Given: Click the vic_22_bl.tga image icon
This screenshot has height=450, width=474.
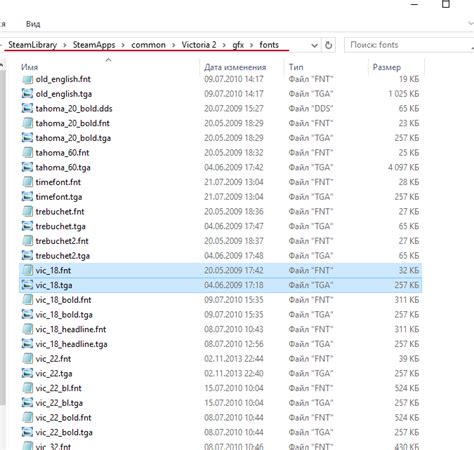Looking at the screenshot, I should [x=27, y=403].
